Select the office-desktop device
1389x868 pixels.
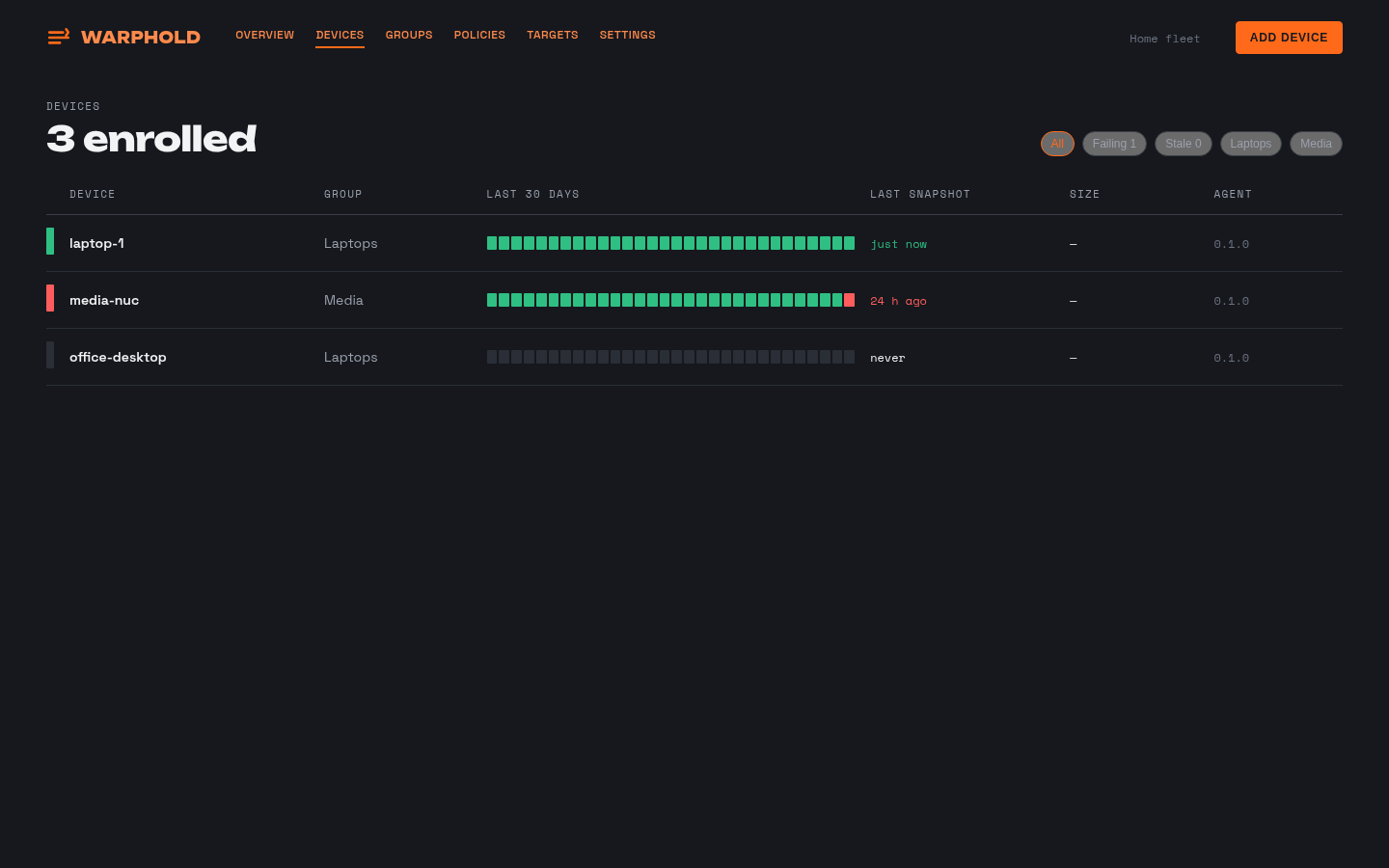[694, 357]
